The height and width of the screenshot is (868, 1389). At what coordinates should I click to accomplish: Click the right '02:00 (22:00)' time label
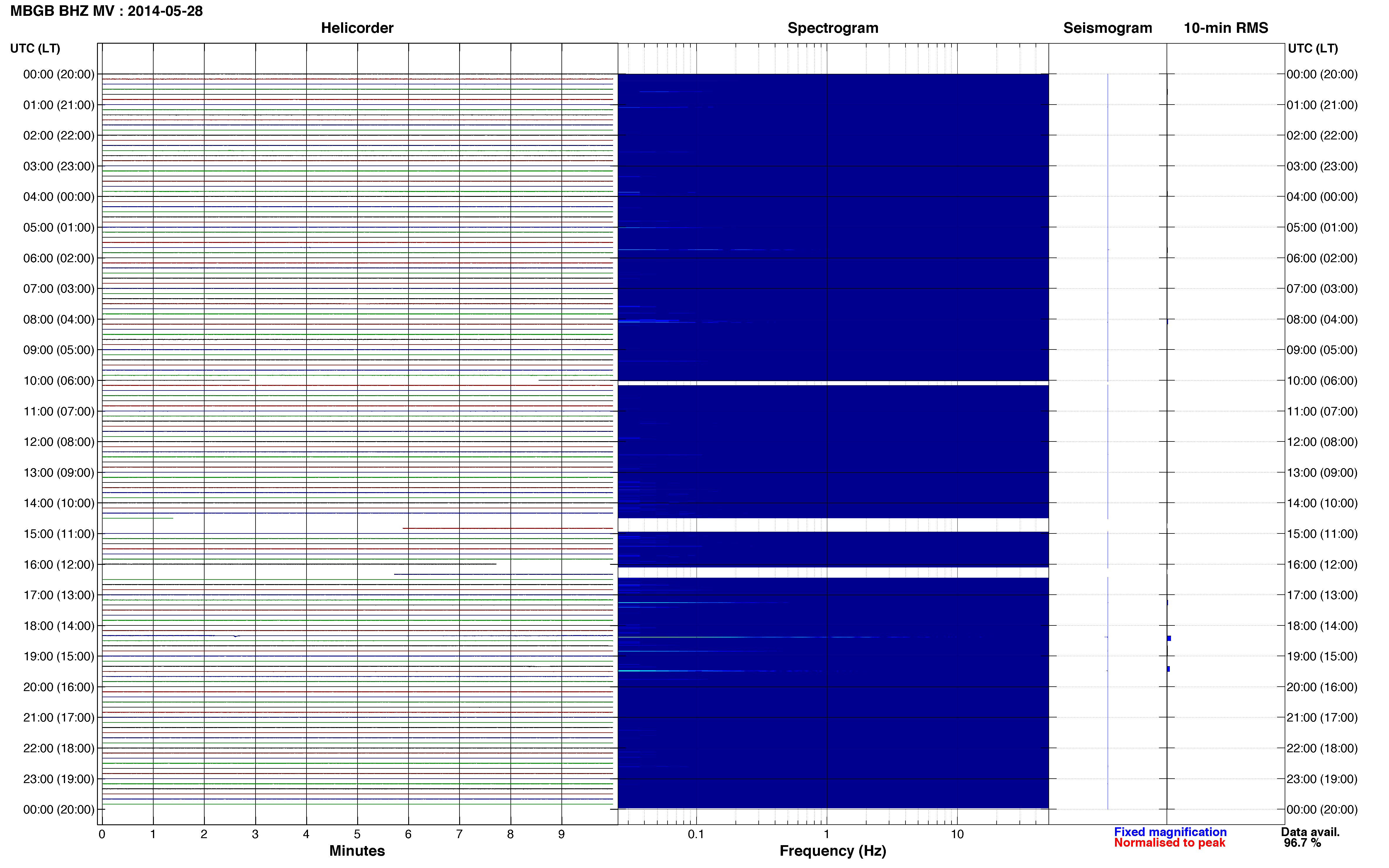[1322, 135]
